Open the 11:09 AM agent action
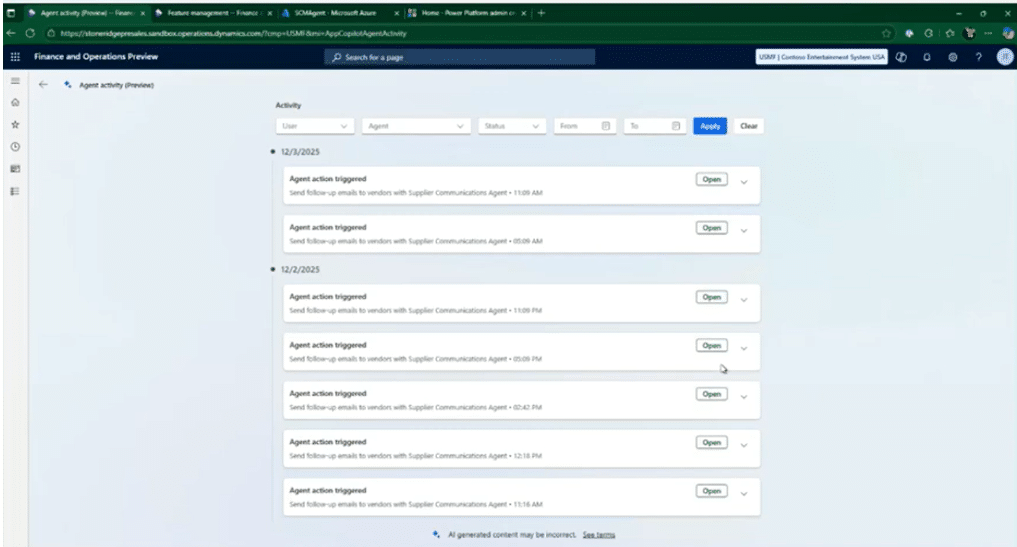The height and width of the screenshot is (547, 1017). [x=712, y=179]
